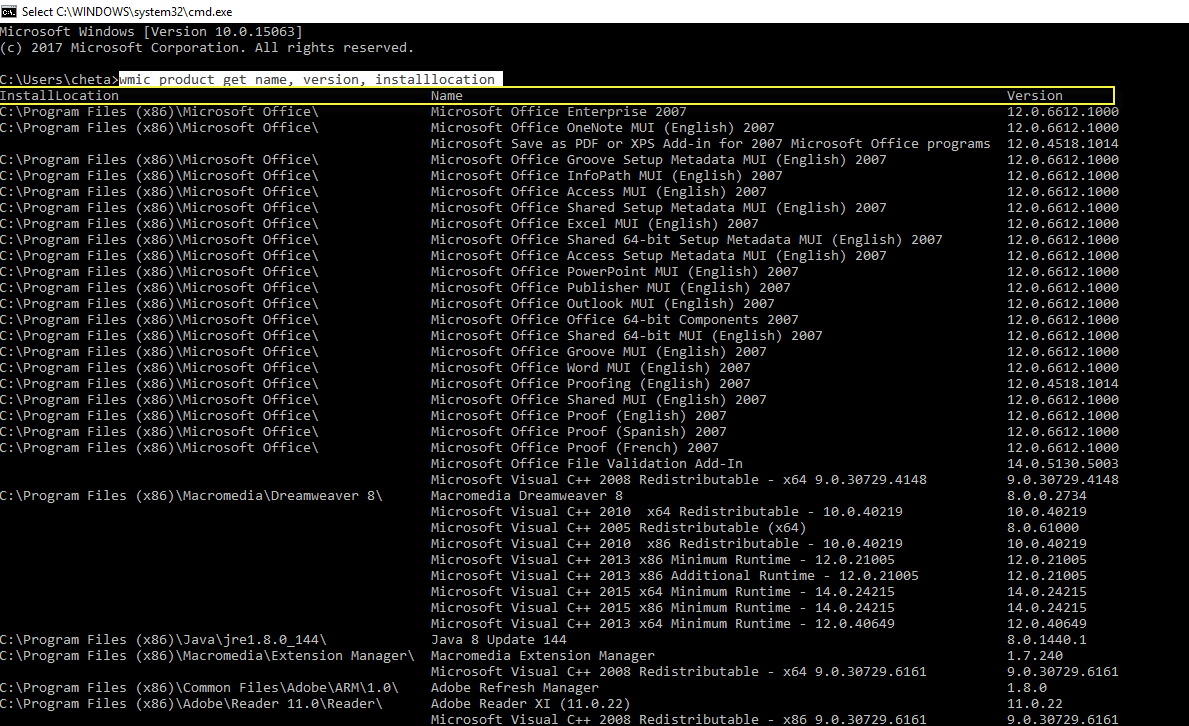
Task: Click the Dreamweaver 8 install location path
Action: click(x=191, y=494)
